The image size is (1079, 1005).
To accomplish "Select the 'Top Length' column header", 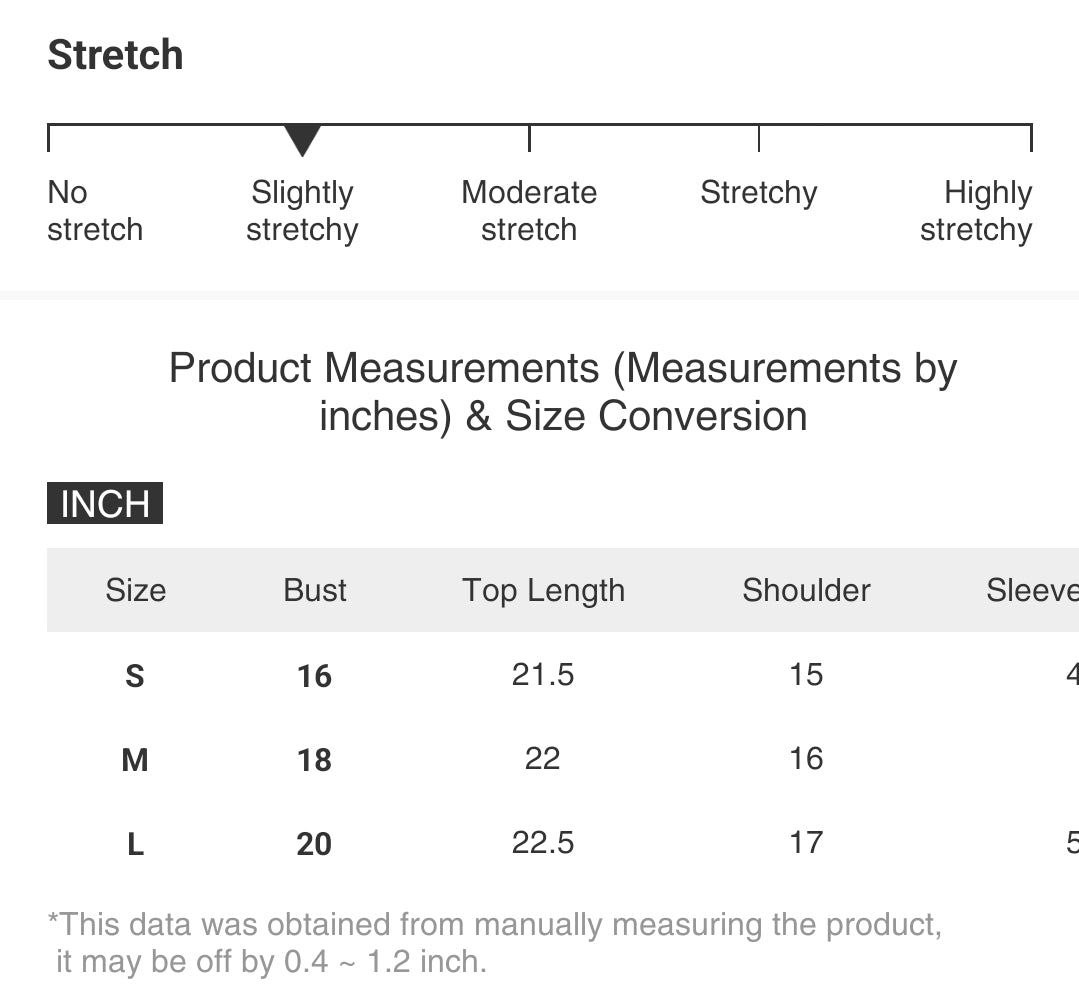I will (543, 591).
